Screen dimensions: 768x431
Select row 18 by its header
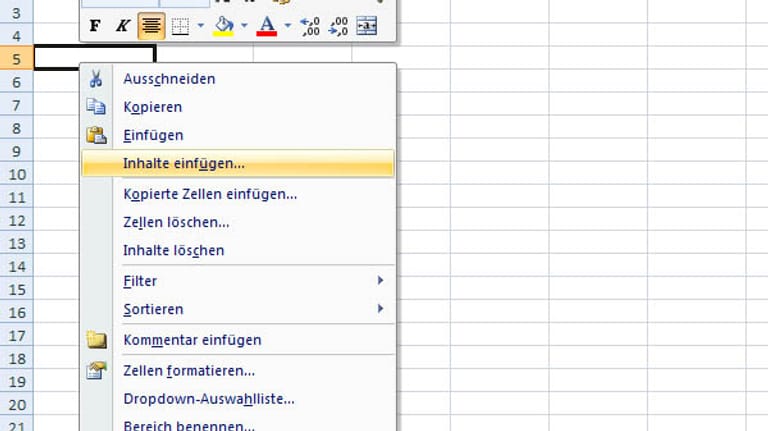tap(17, 358)
